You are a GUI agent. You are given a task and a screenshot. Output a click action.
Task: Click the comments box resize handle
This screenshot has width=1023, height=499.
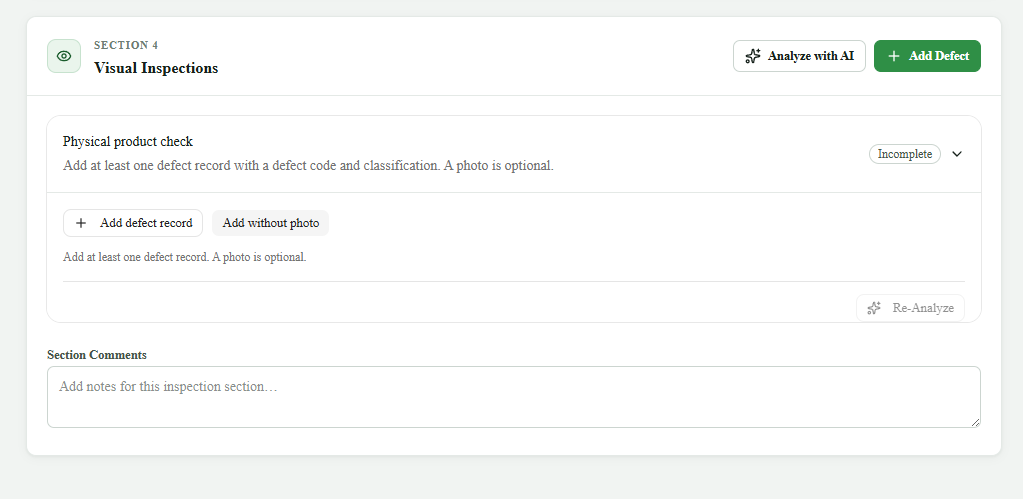click(x=975, y=423)
